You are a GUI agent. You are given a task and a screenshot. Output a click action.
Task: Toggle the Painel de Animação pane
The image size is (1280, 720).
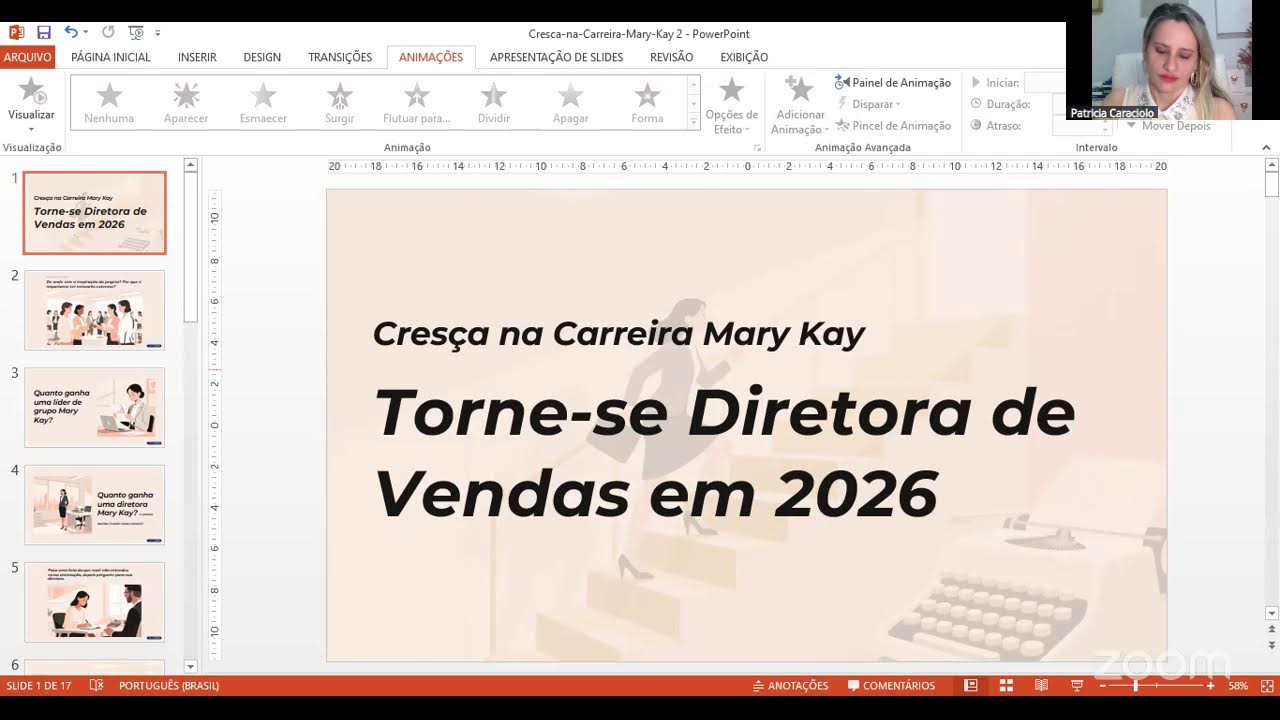pyautogui.click(x=893, y=83)
